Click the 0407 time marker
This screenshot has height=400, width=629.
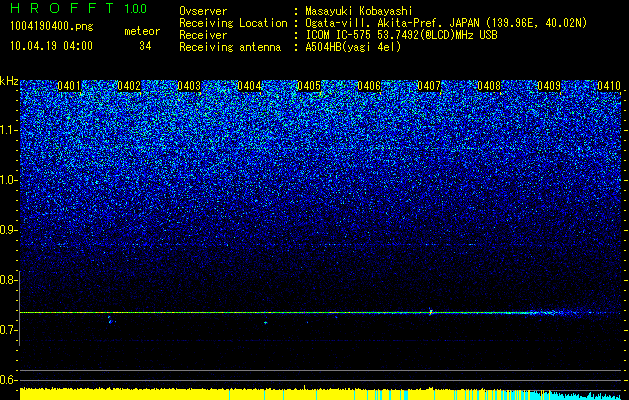click(x=429, y=86)
